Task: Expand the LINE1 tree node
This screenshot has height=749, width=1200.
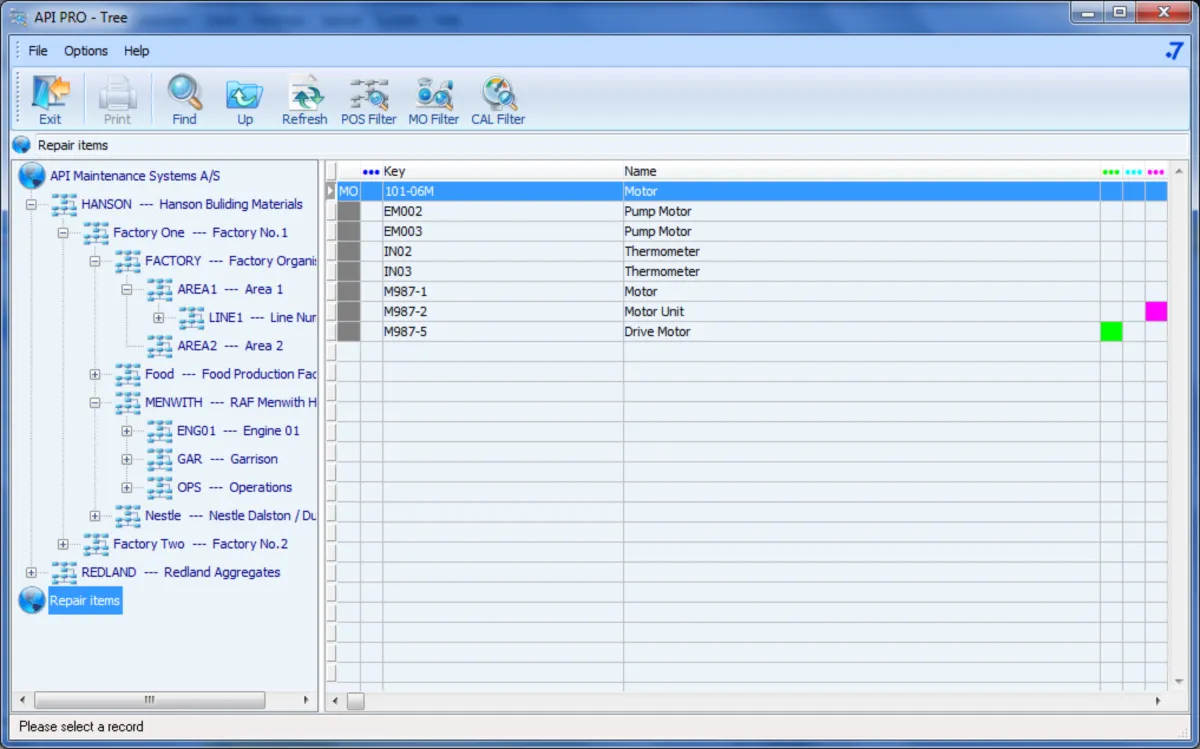Action: point(158,318)
